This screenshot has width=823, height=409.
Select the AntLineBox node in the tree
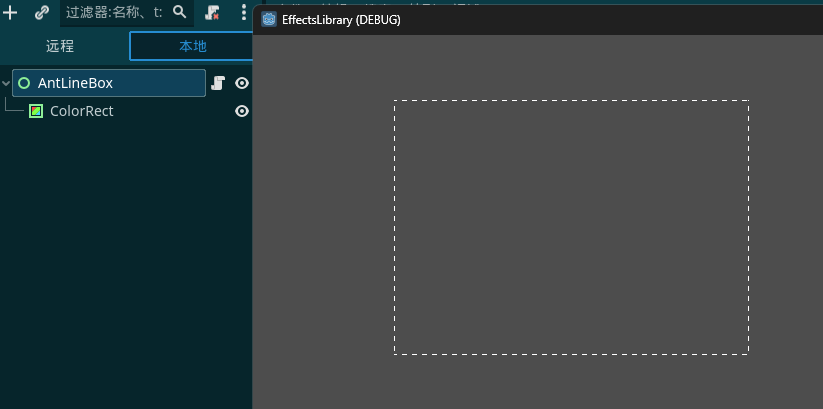click(x=75, y=83)
